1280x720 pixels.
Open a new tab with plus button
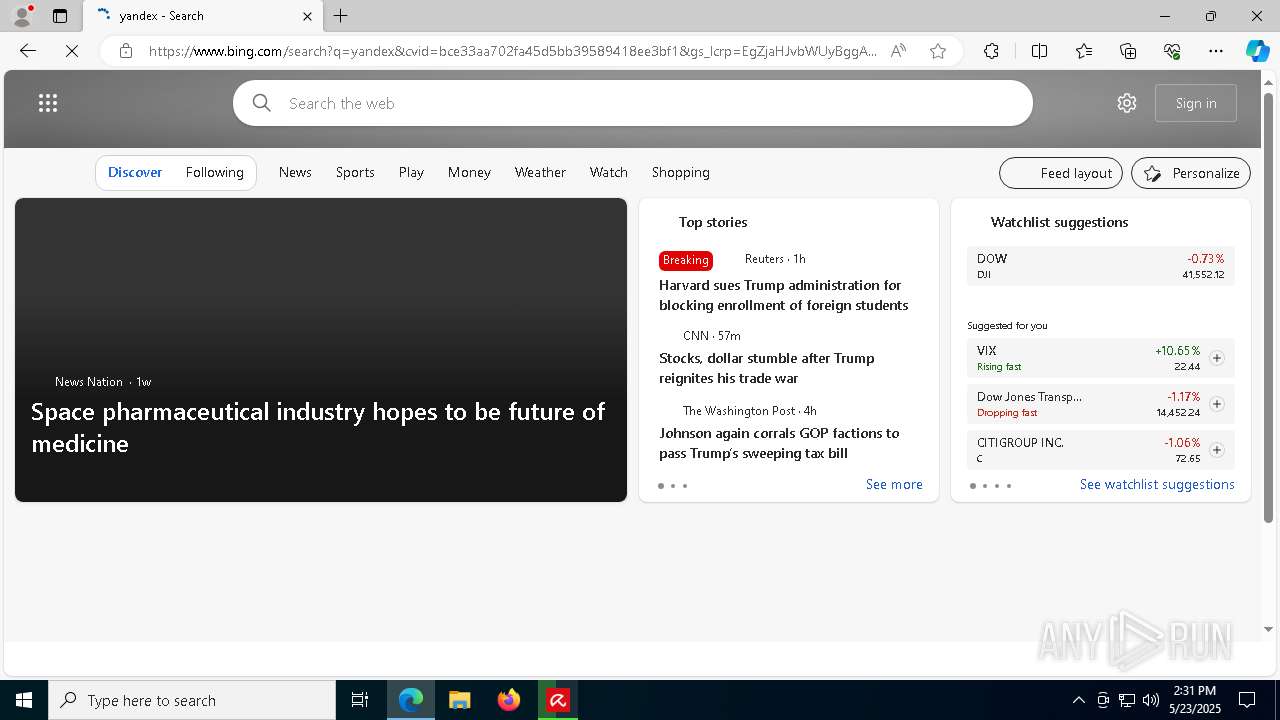point(341,16)
